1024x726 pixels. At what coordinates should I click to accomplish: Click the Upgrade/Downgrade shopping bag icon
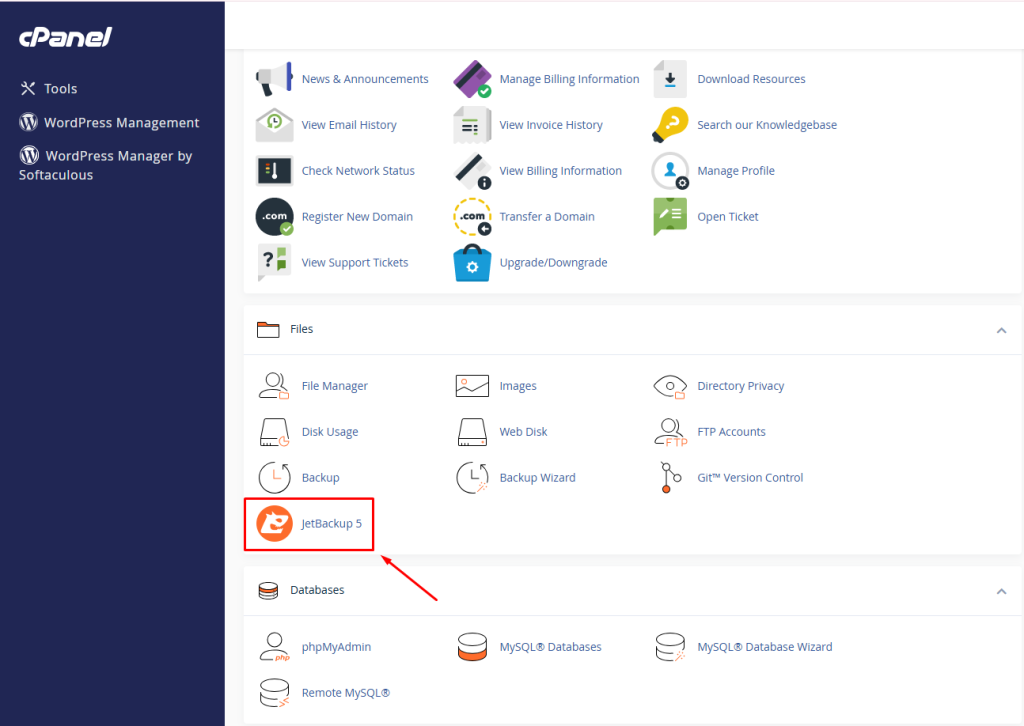pos(472,263)
